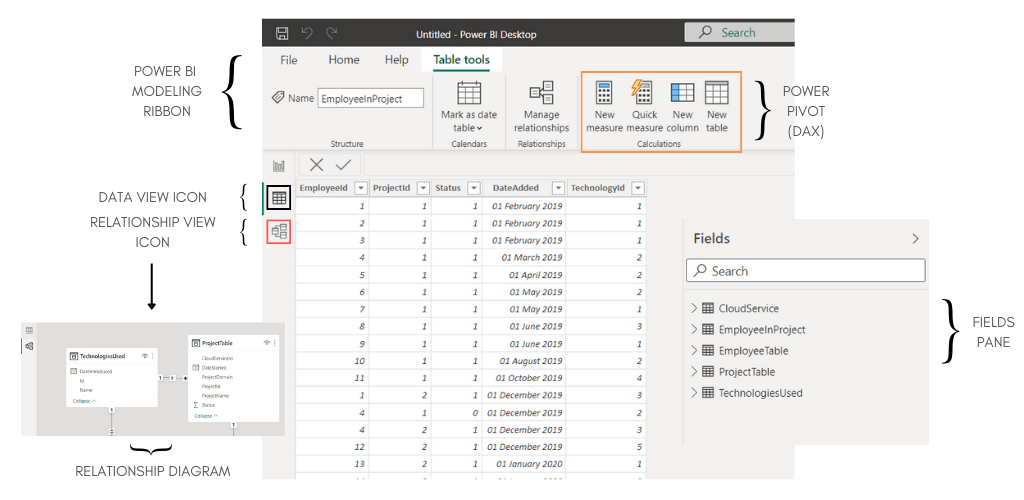The height and width of the screenshot is (500, 1024).
Task: Click the New measure calculator icon
Action: [604, 93]
